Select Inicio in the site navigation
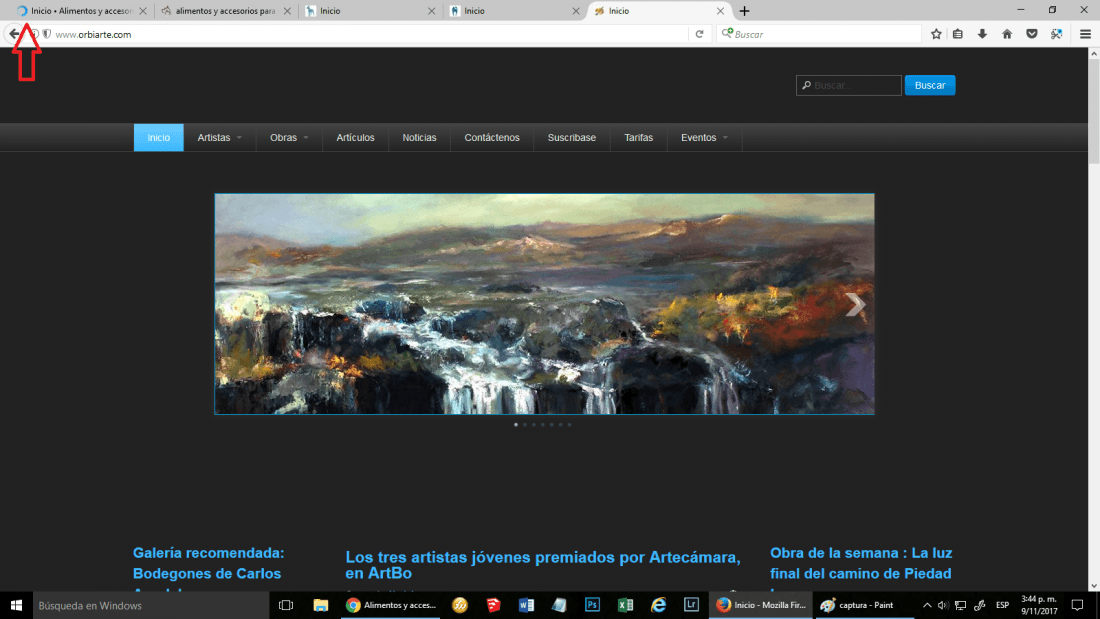The image size is (1100, 619). point(159,138)
